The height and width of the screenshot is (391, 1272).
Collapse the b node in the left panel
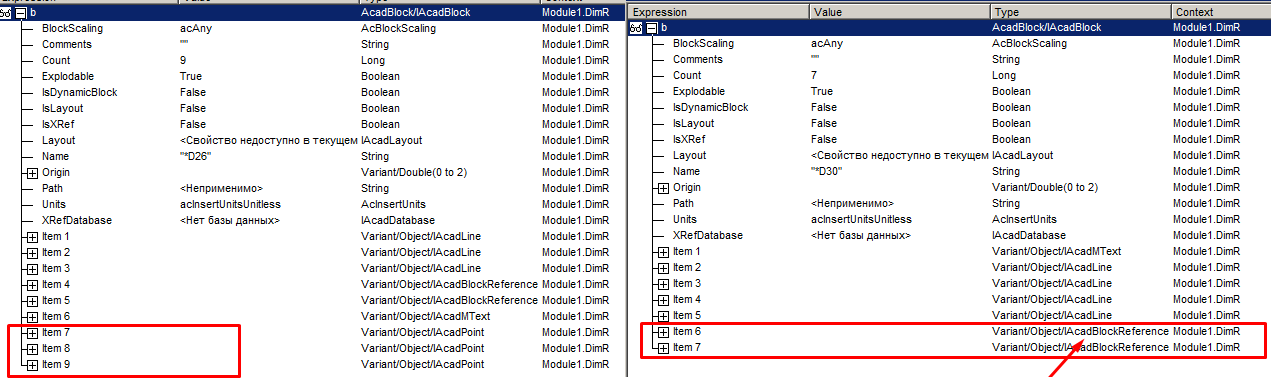(x=21, y=13)
